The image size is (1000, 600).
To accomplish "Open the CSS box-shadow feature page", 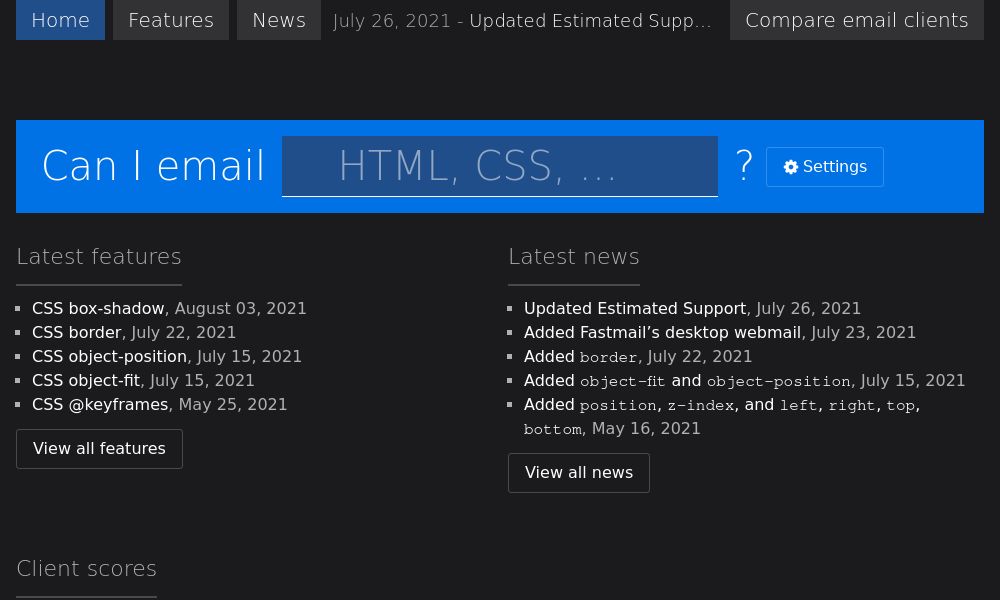I will click(x=98, y=308).
